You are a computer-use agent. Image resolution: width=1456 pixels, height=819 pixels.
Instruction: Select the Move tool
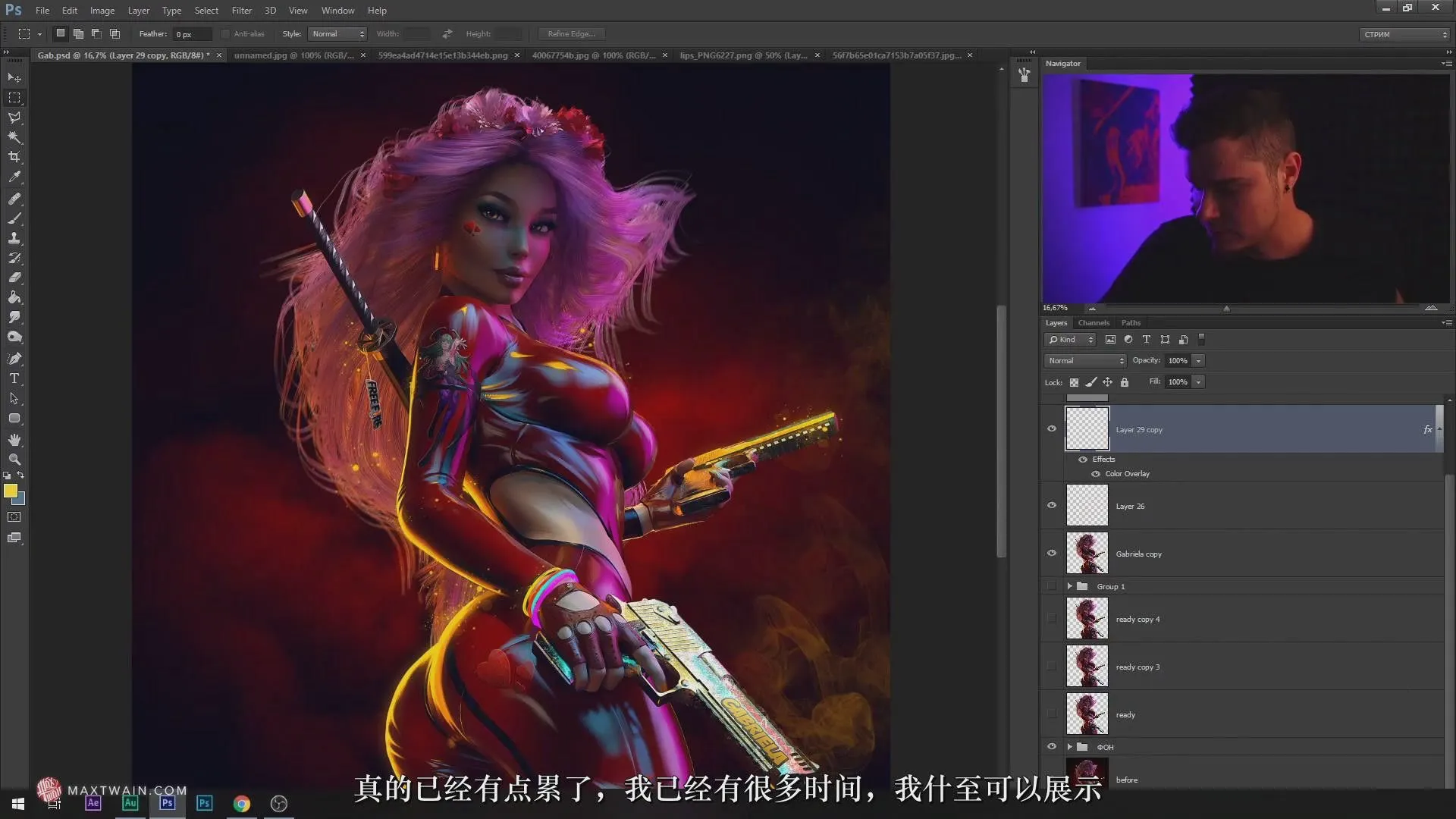[14, 77]
